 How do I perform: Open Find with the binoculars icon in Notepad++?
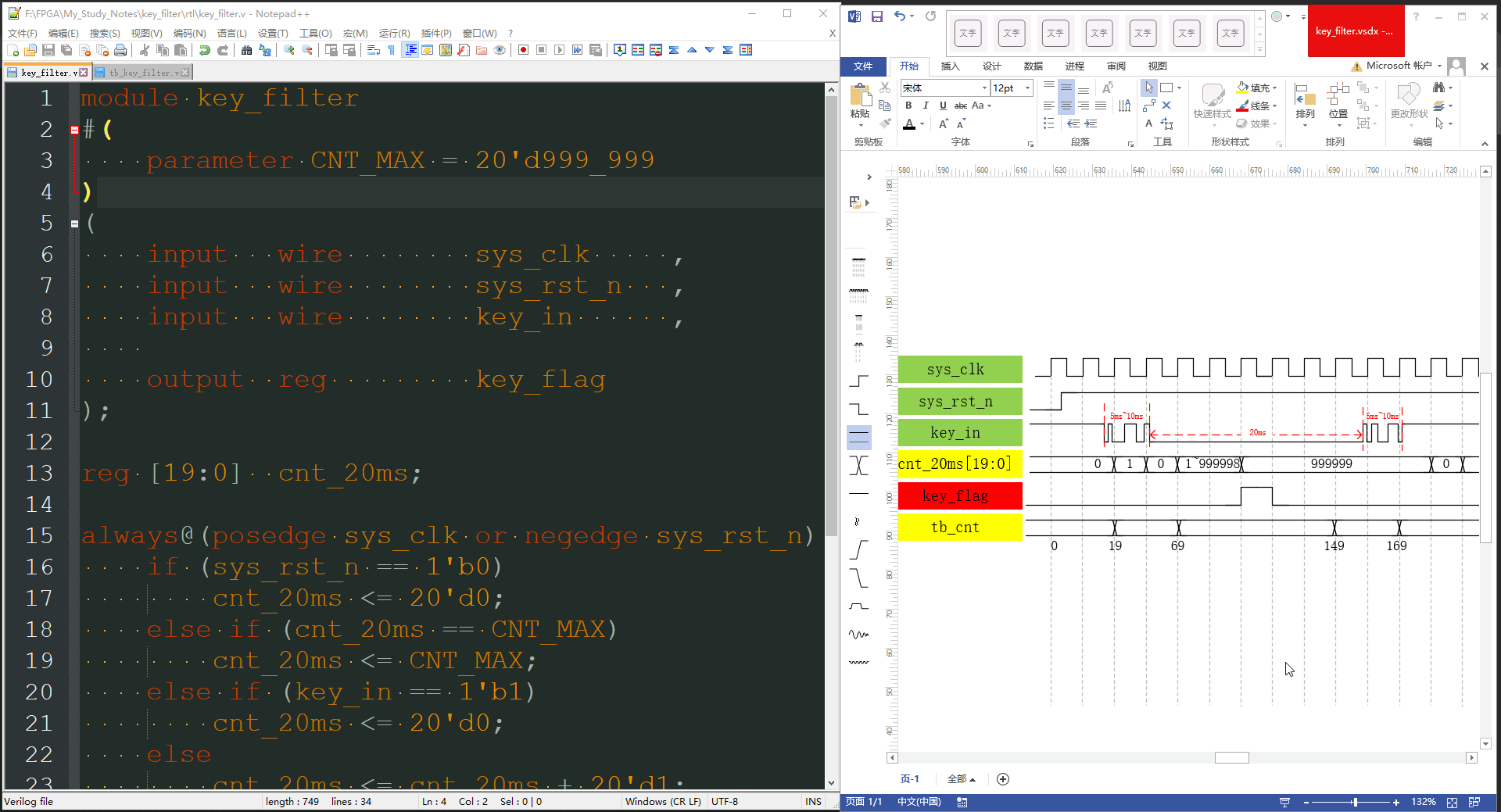[247, 50]
